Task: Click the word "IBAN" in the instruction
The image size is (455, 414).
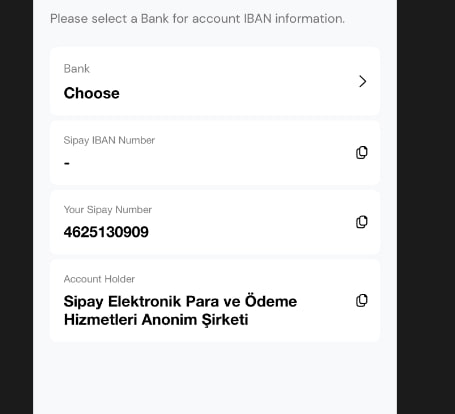Action: 258,19
